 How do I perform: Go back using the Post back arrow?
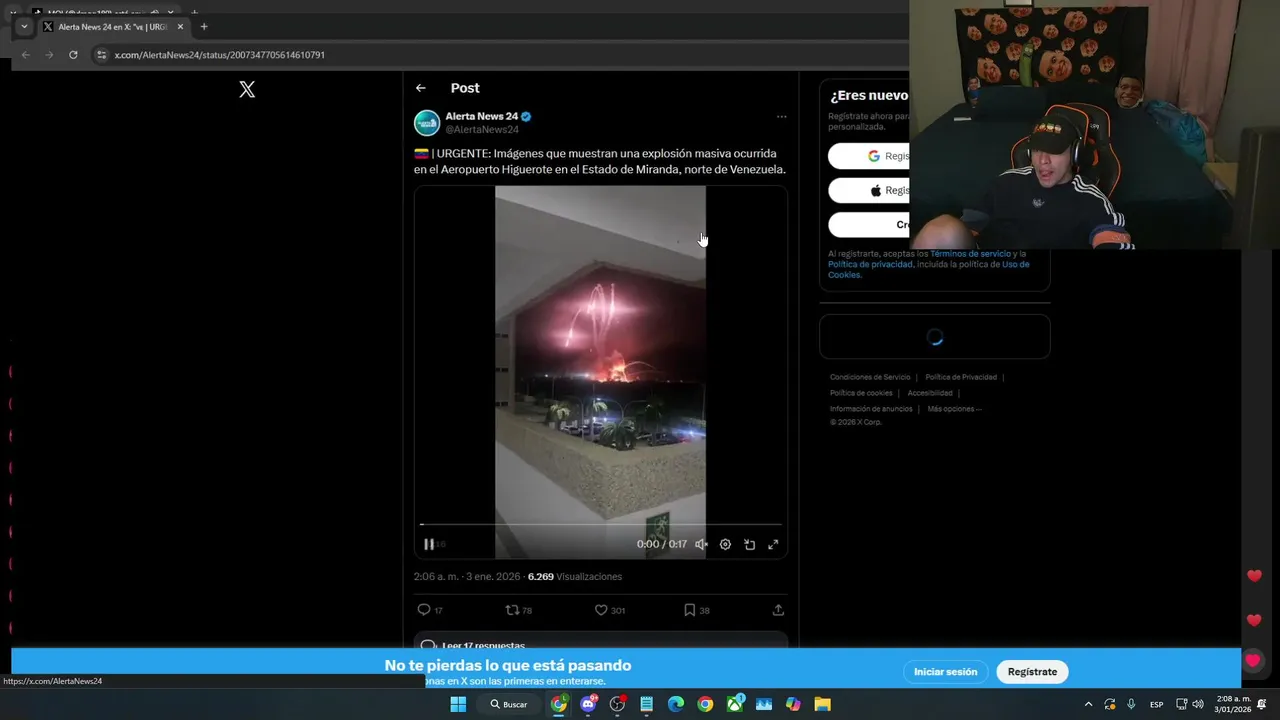[421, 88]
